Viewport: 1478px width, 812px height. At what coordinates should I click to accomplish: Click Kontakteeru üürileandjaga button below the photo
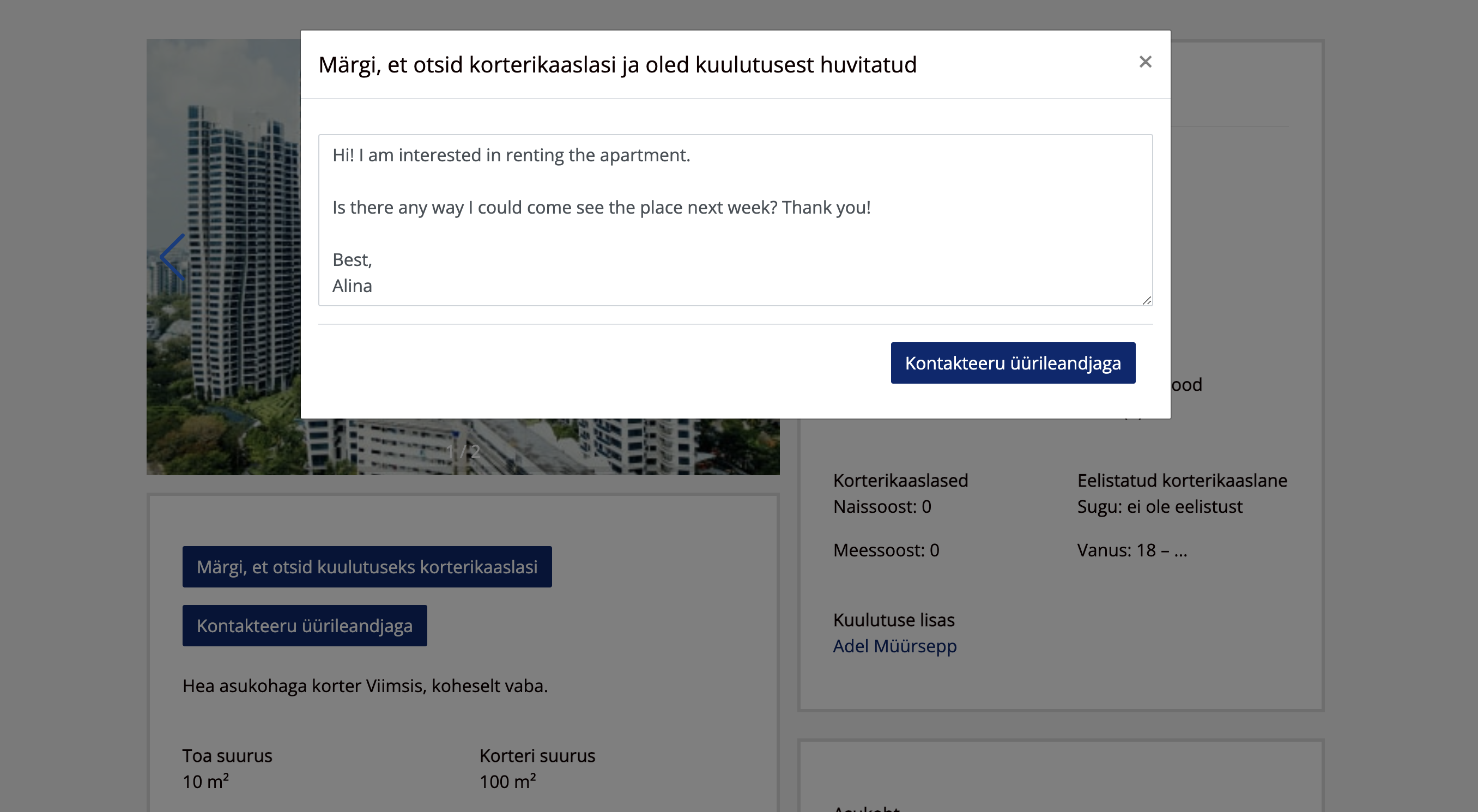pos(304,626)
